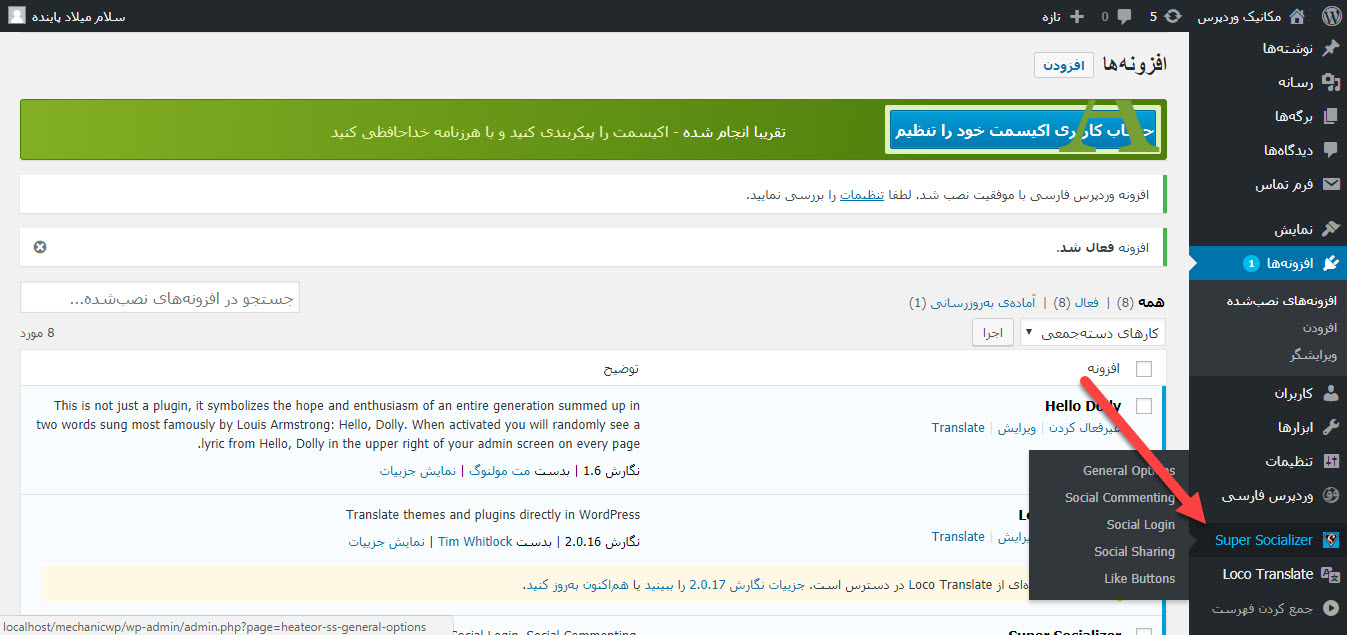Select the Media library camera icon
Screen dimensions: 1347x635
tap(1329, 83)
